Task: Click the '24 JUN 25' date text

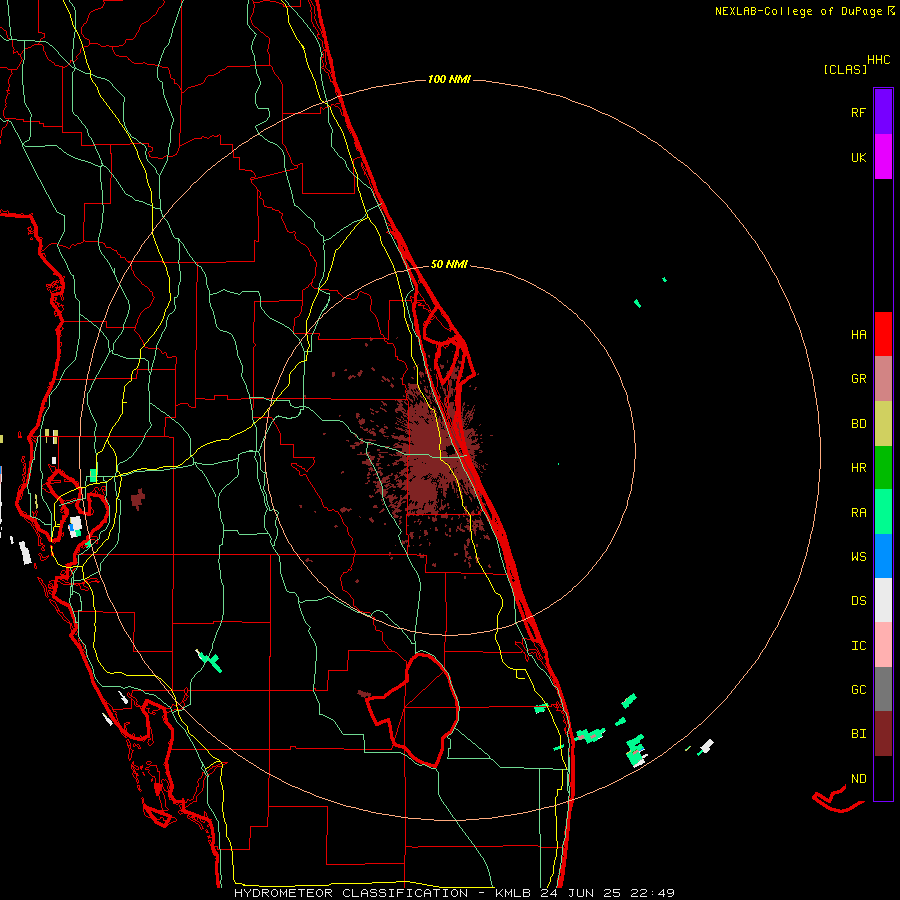Action: 581,893
